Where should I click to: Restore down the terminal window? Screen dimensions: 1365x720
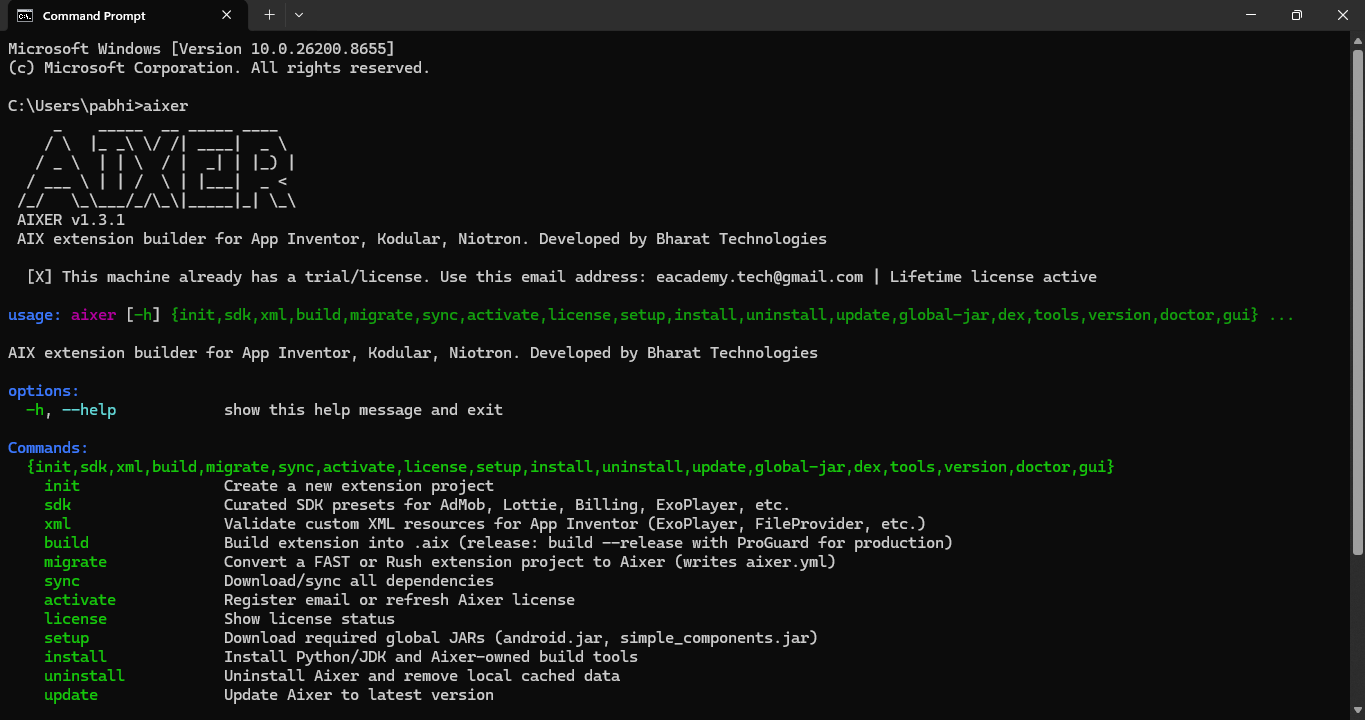pyautogui.click(x=1296, y=15)
